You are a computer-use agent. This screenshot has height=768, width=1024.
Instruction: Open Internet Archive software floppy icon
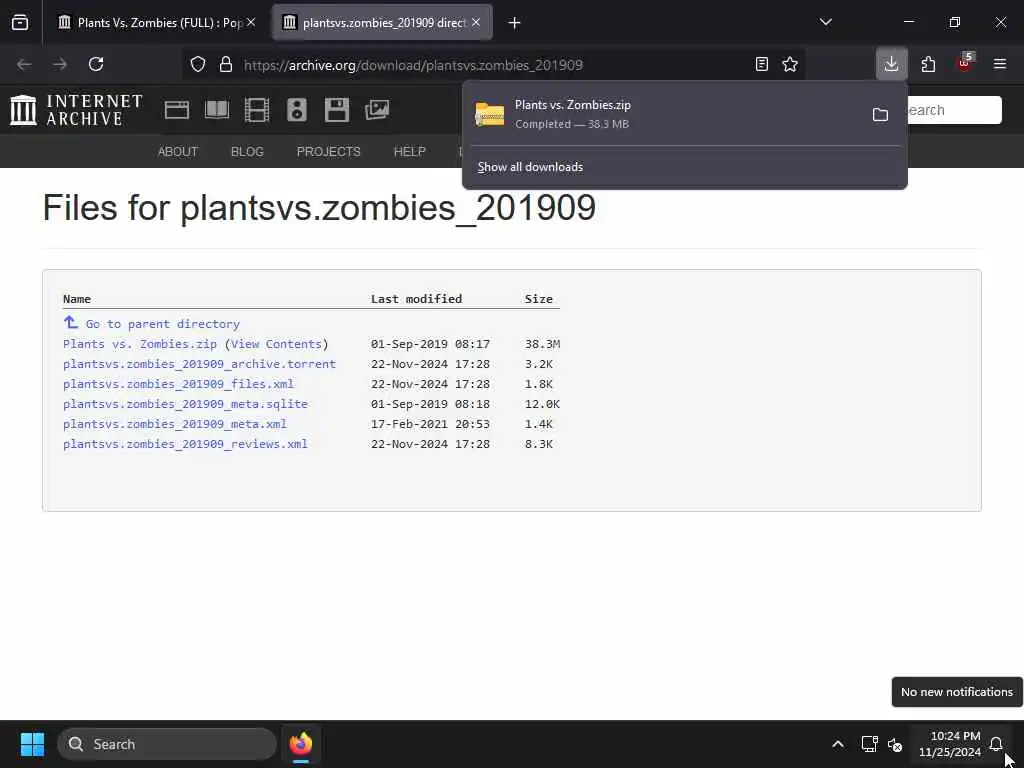coord(337,110)
